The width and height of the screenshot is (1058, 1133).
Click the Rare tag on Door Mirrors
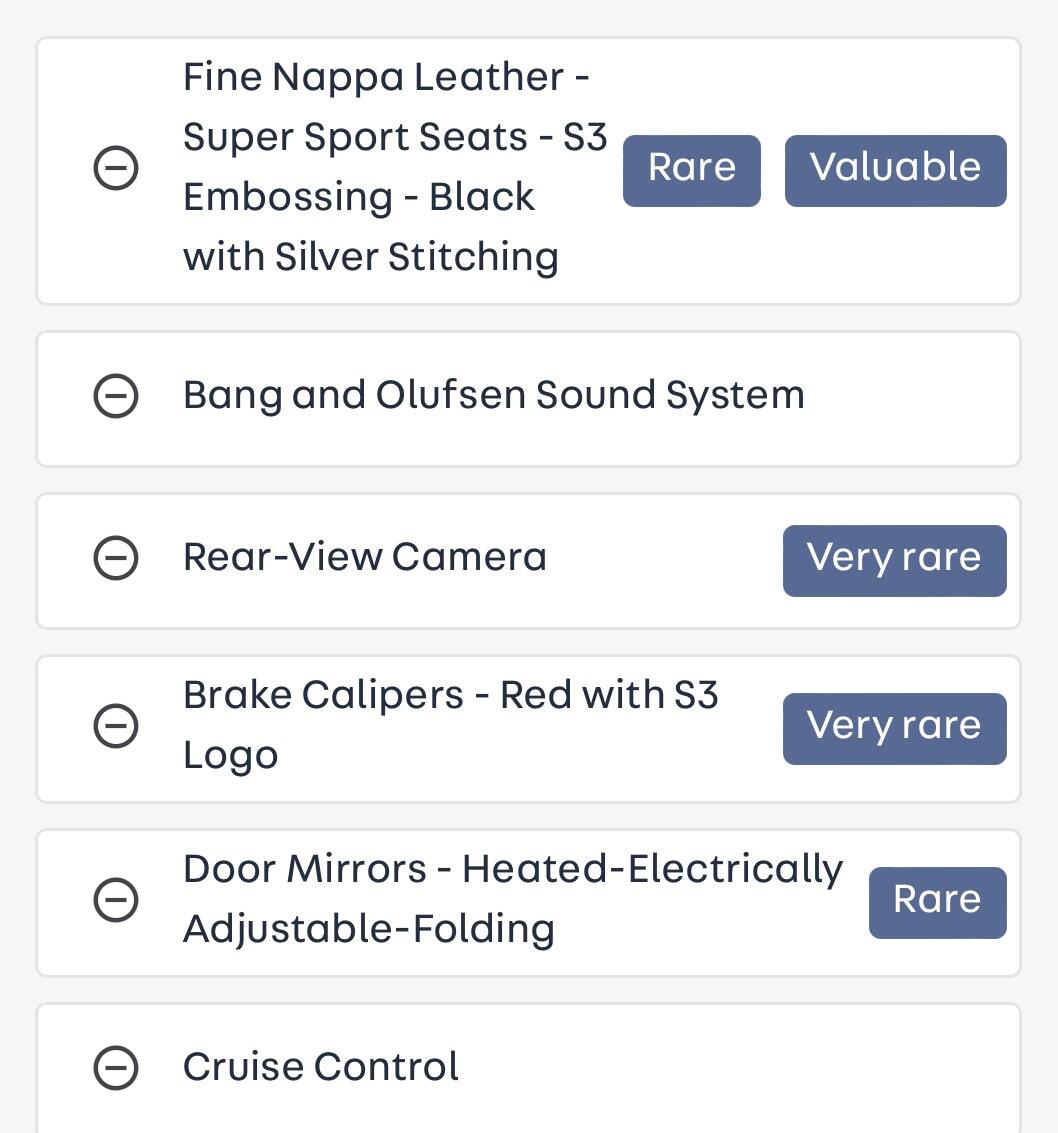(937, 902)
